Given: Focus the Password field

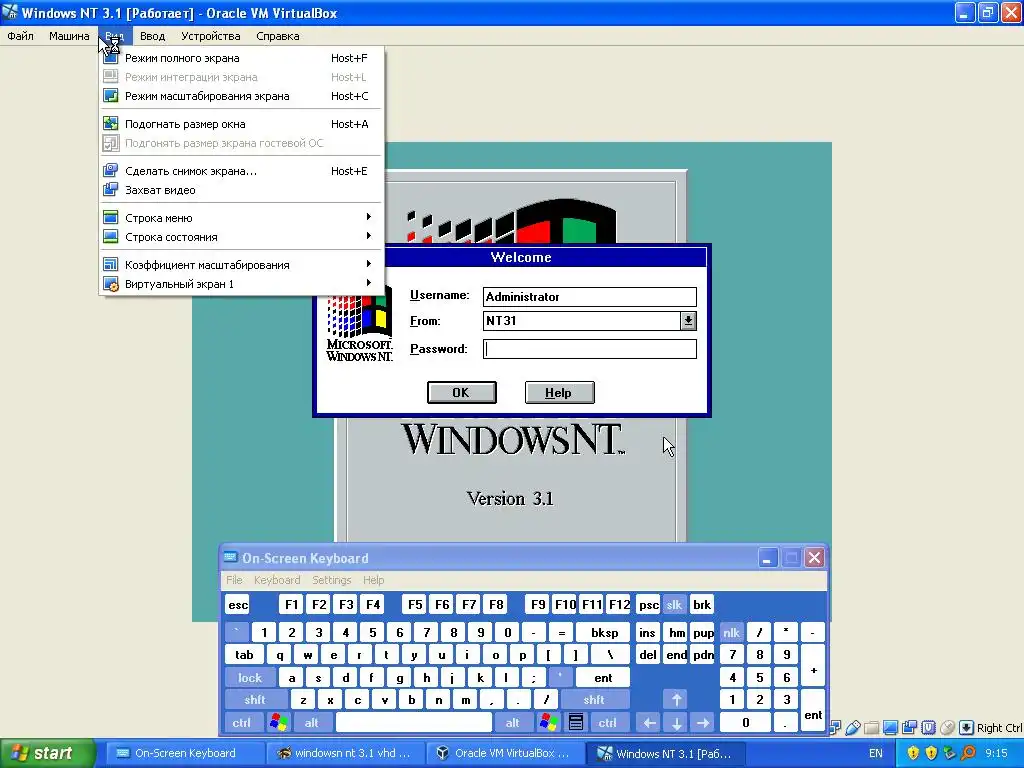Looking at the screenshot, I should pos(590,349).
